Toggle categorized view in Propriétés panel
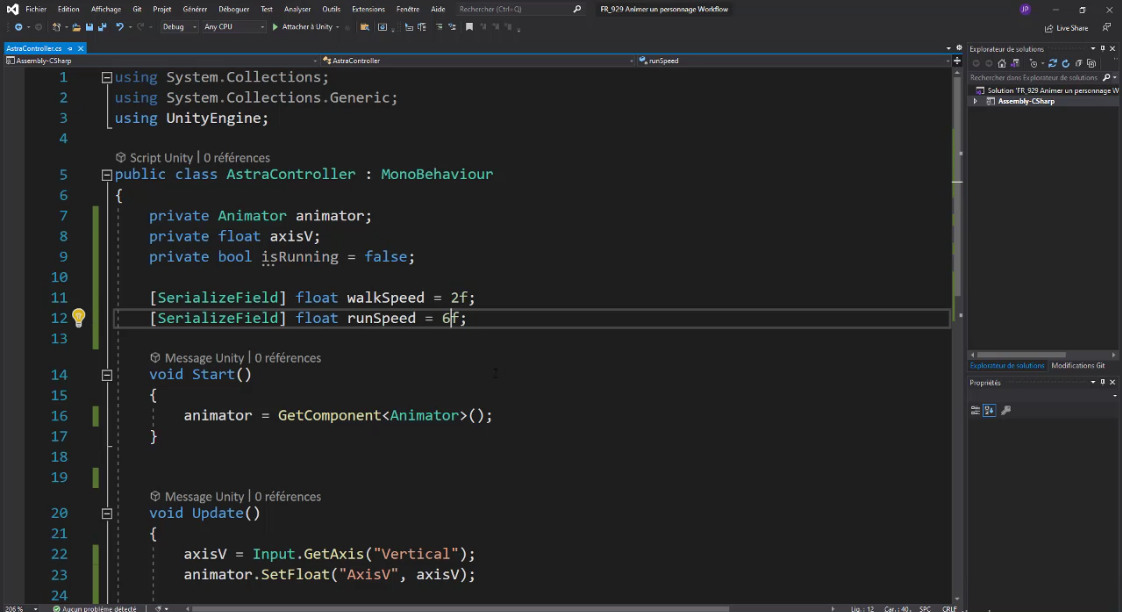Image resolution: width=1122 pixels, height=612 pixels. (975, 410)
